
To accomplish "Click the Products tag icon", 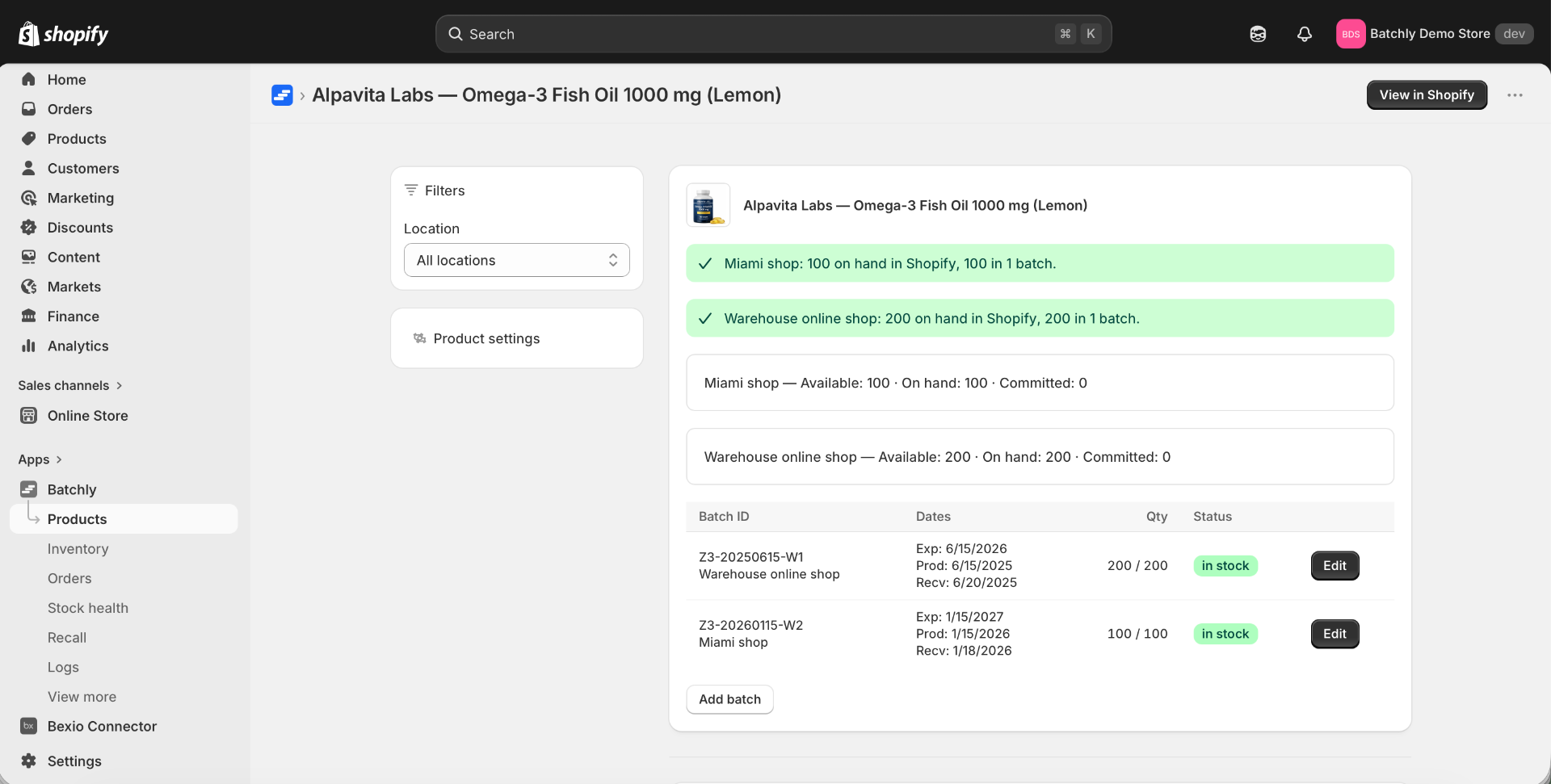I will click(x=29, y=139).
